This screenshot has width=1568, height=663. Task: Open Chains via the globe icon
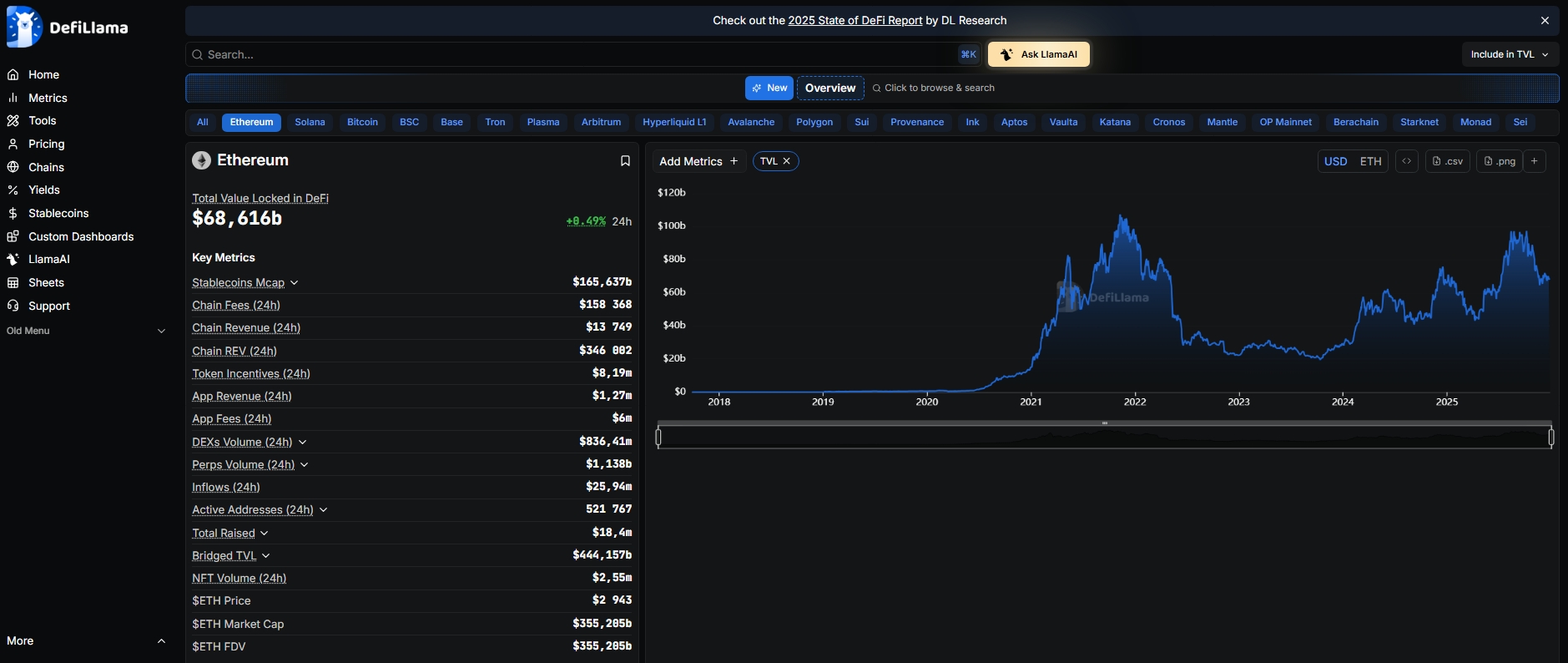[x=13, y=167]
